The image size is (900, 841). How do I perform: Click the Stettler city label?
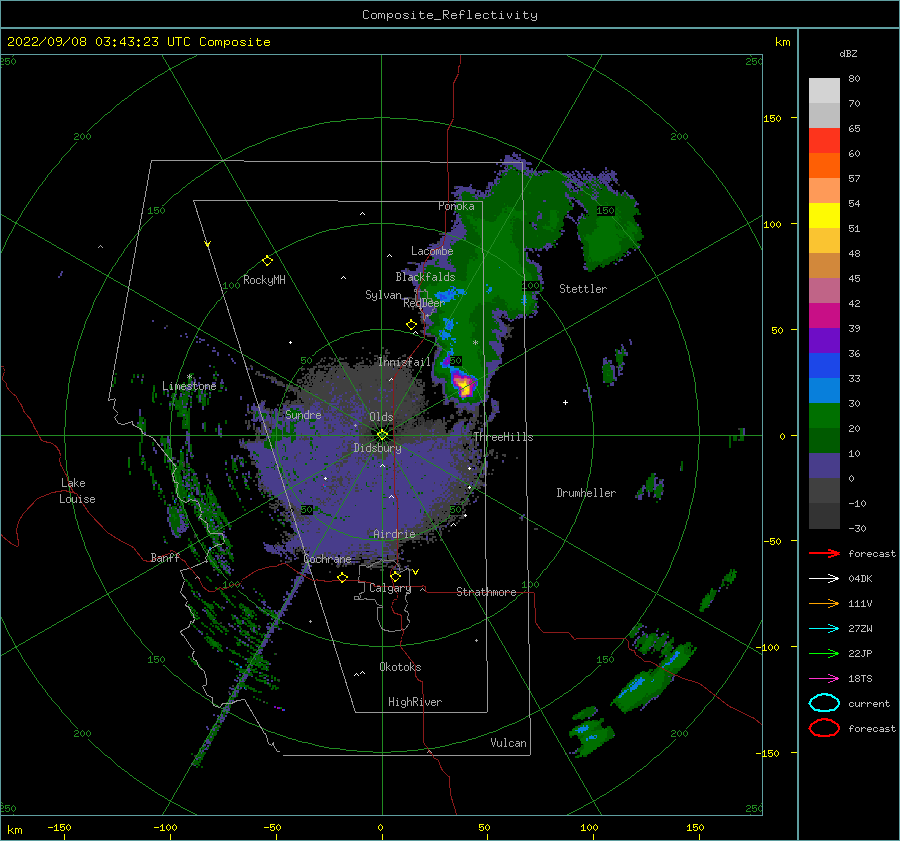pos(583,289)
